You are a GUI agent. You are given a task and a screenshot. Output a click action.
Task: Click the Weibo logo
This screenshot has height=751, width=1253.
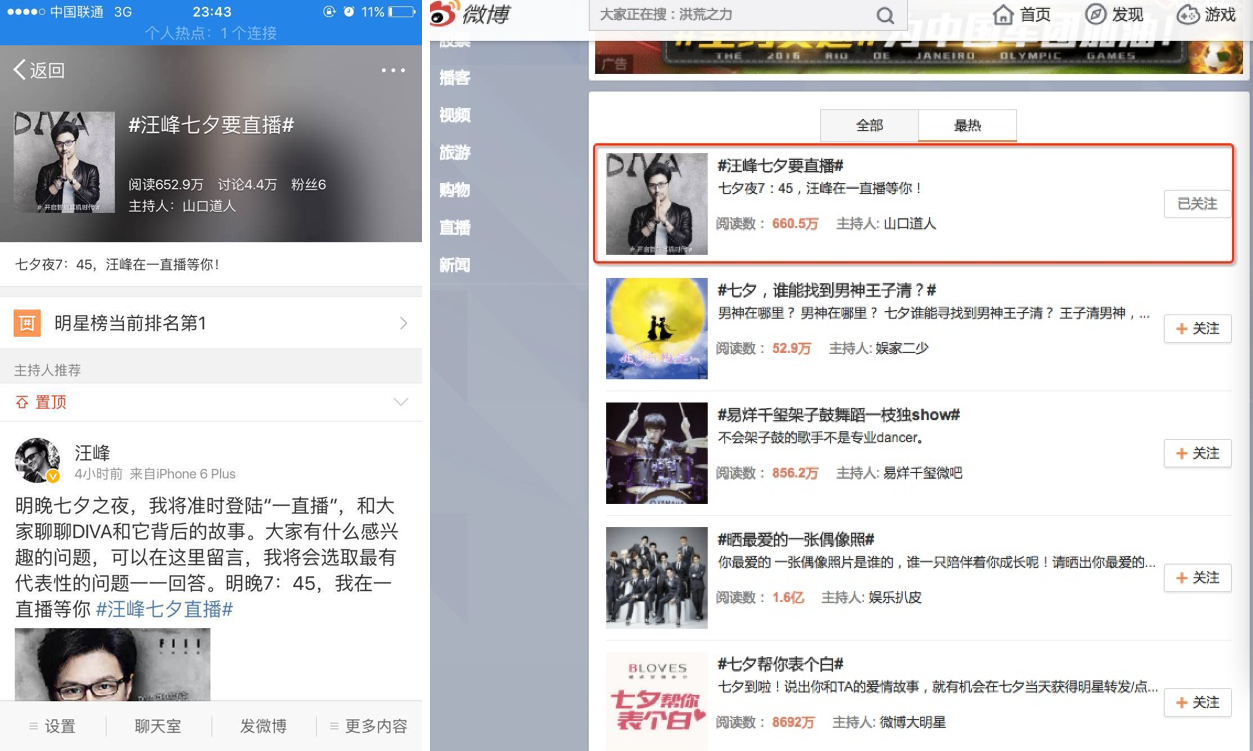[x=470, y=15]
